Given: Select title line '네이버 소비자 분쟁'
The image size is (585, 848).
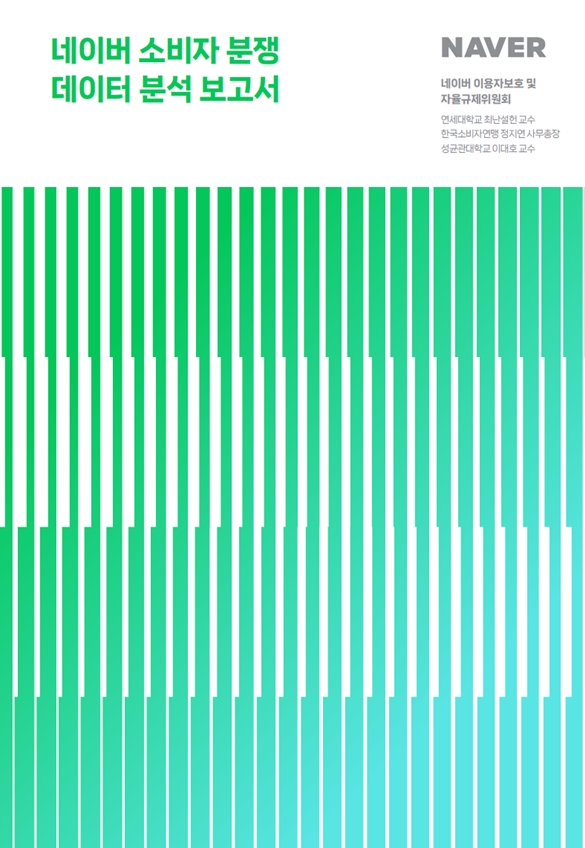Looking at the screenshot, I should 165,52.
